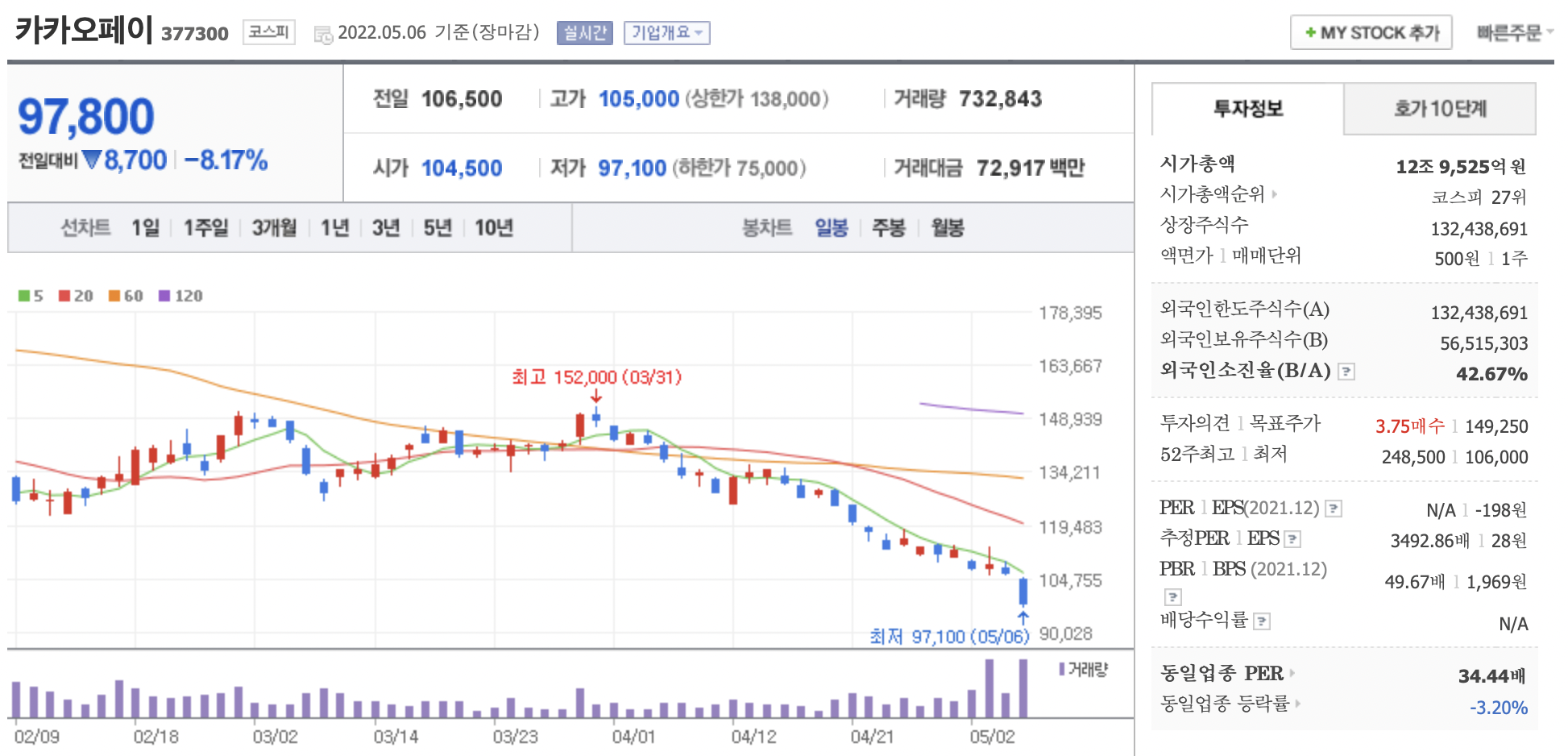
Task: Click the 시가총액 value 12조 9,525억원
Action: tap(1461, 167)
